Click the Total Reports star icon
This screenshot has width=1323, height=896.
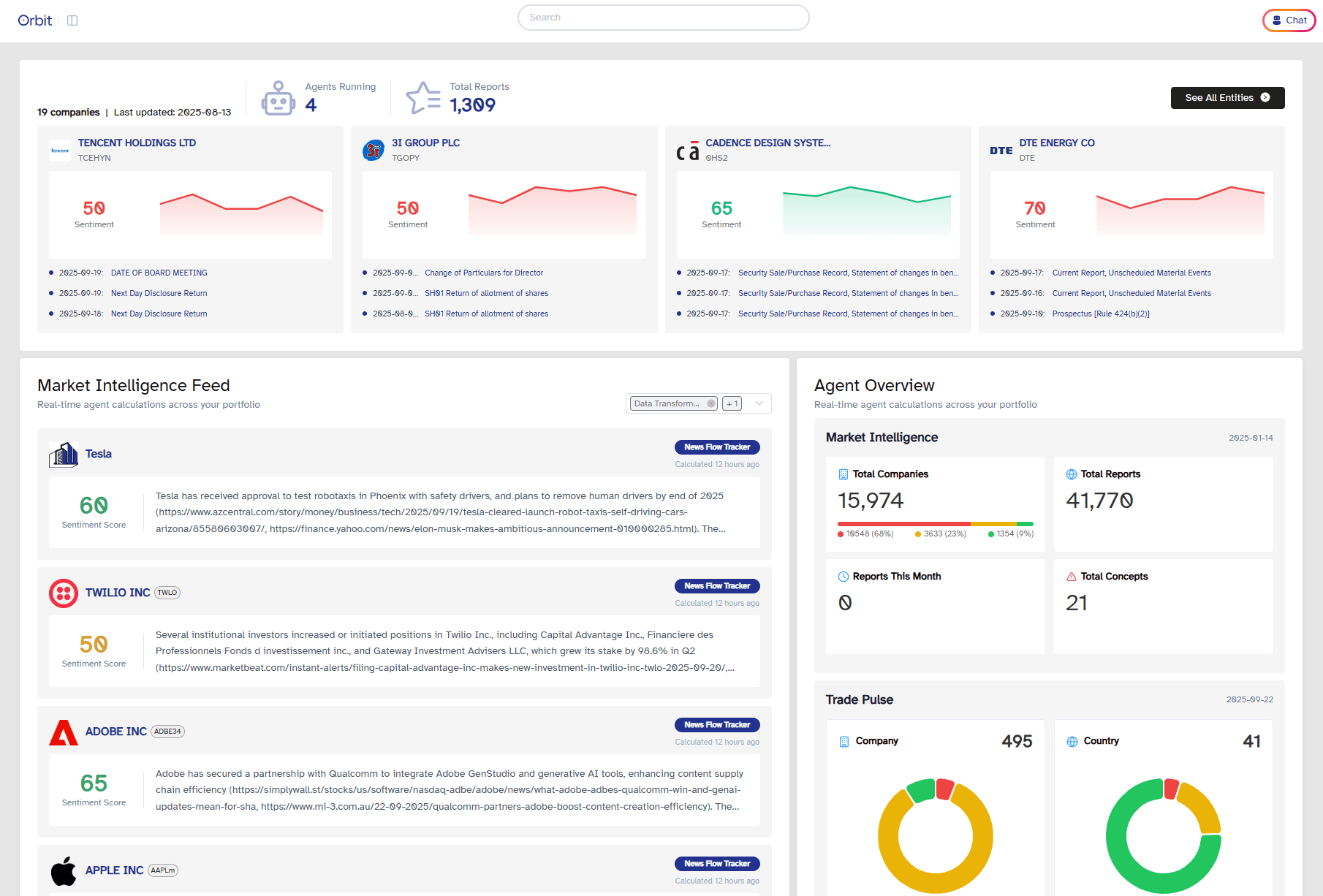[423, 98]
